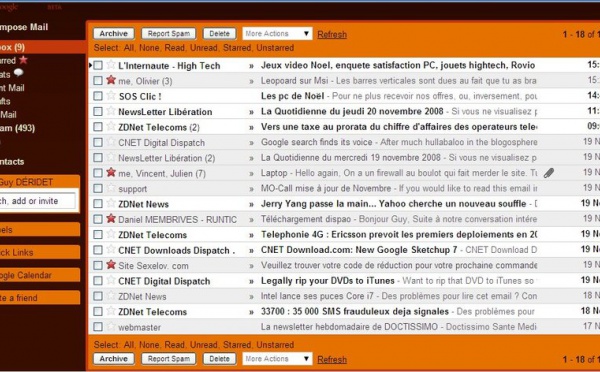
Task: Click the top Report Spam button
Action: pyautogui.click(x=169, y=34)
